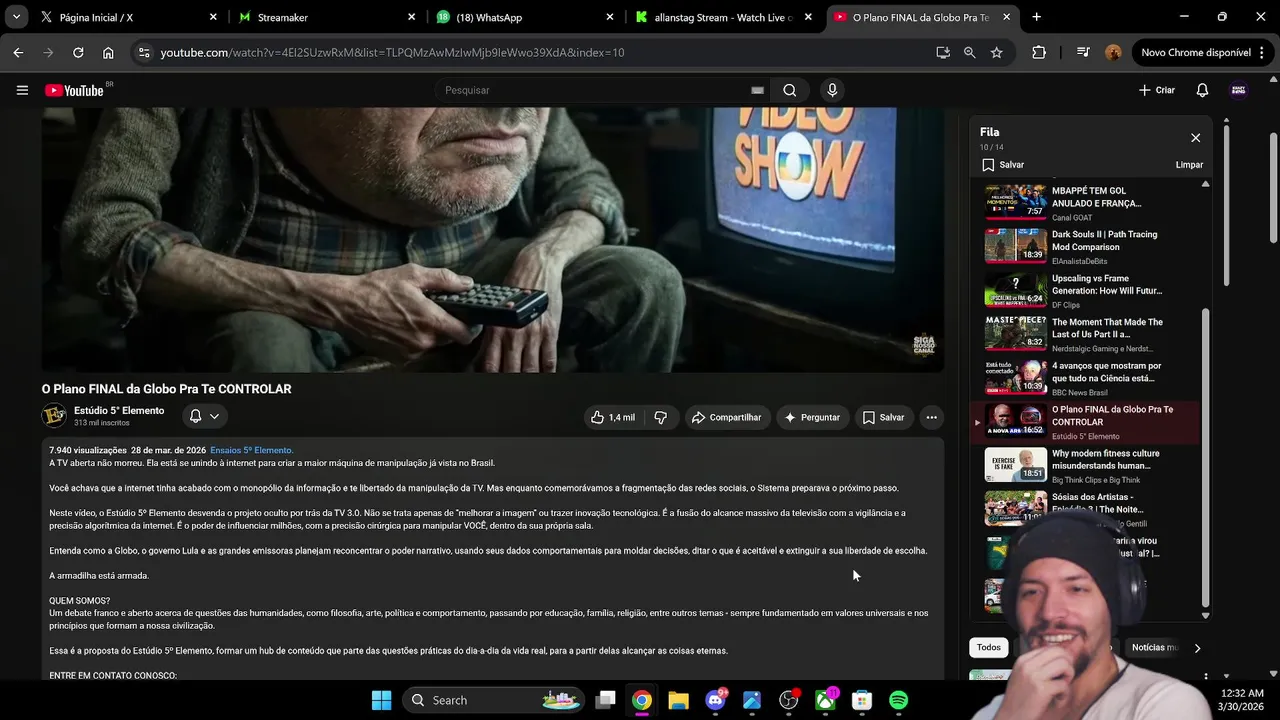Close the O Plano FINAL da Globo tab
The height and width of the screenshot is (720, 1280).
click(1007, 17)
